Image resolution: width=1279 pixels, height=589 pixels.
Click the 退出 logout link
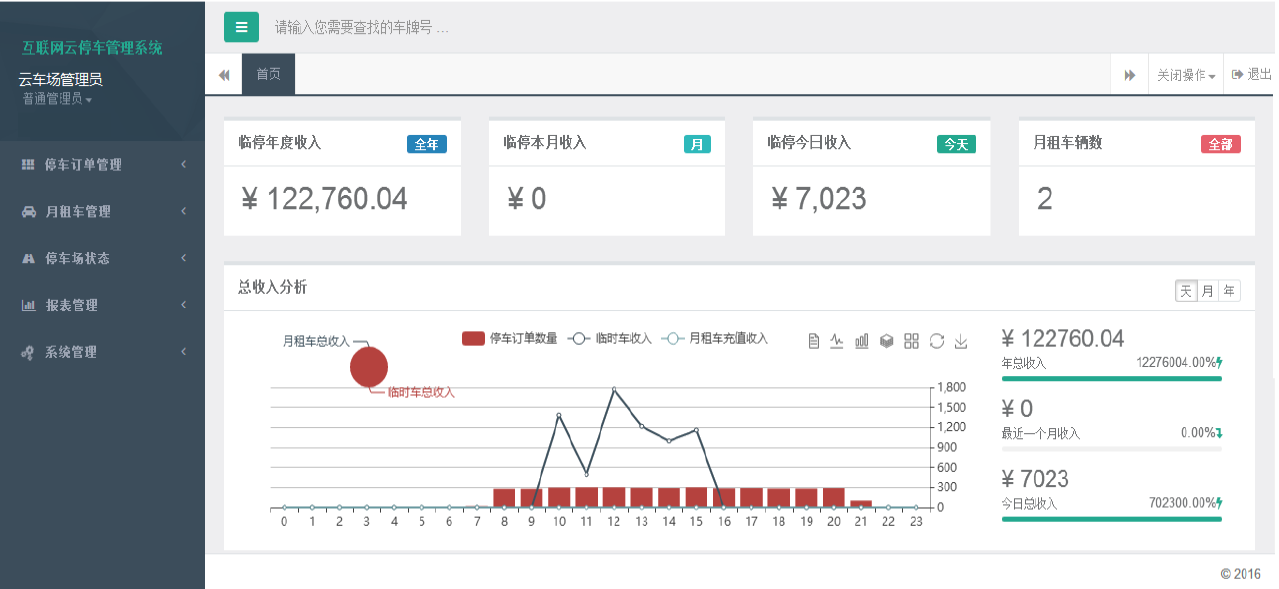(x=1251, y=74)
